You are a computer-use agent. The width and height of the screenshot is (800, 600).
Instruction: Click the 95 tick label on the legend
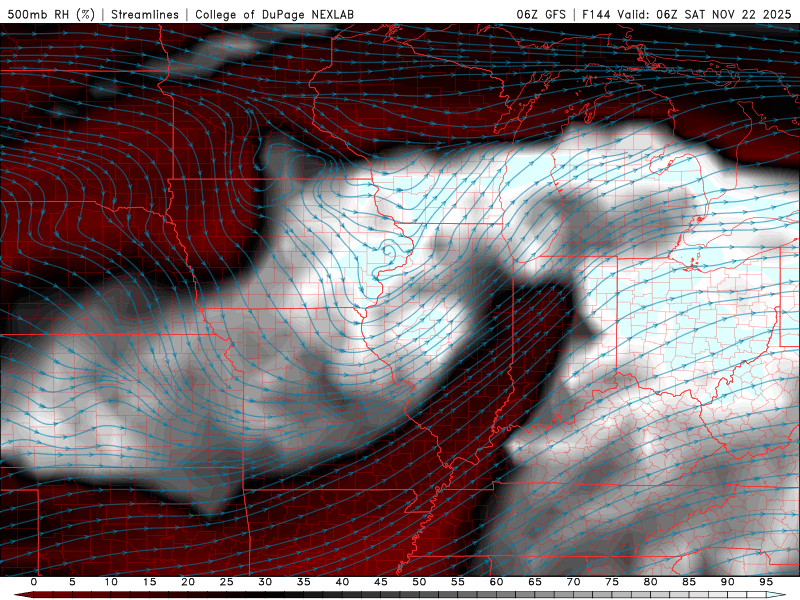766,582
